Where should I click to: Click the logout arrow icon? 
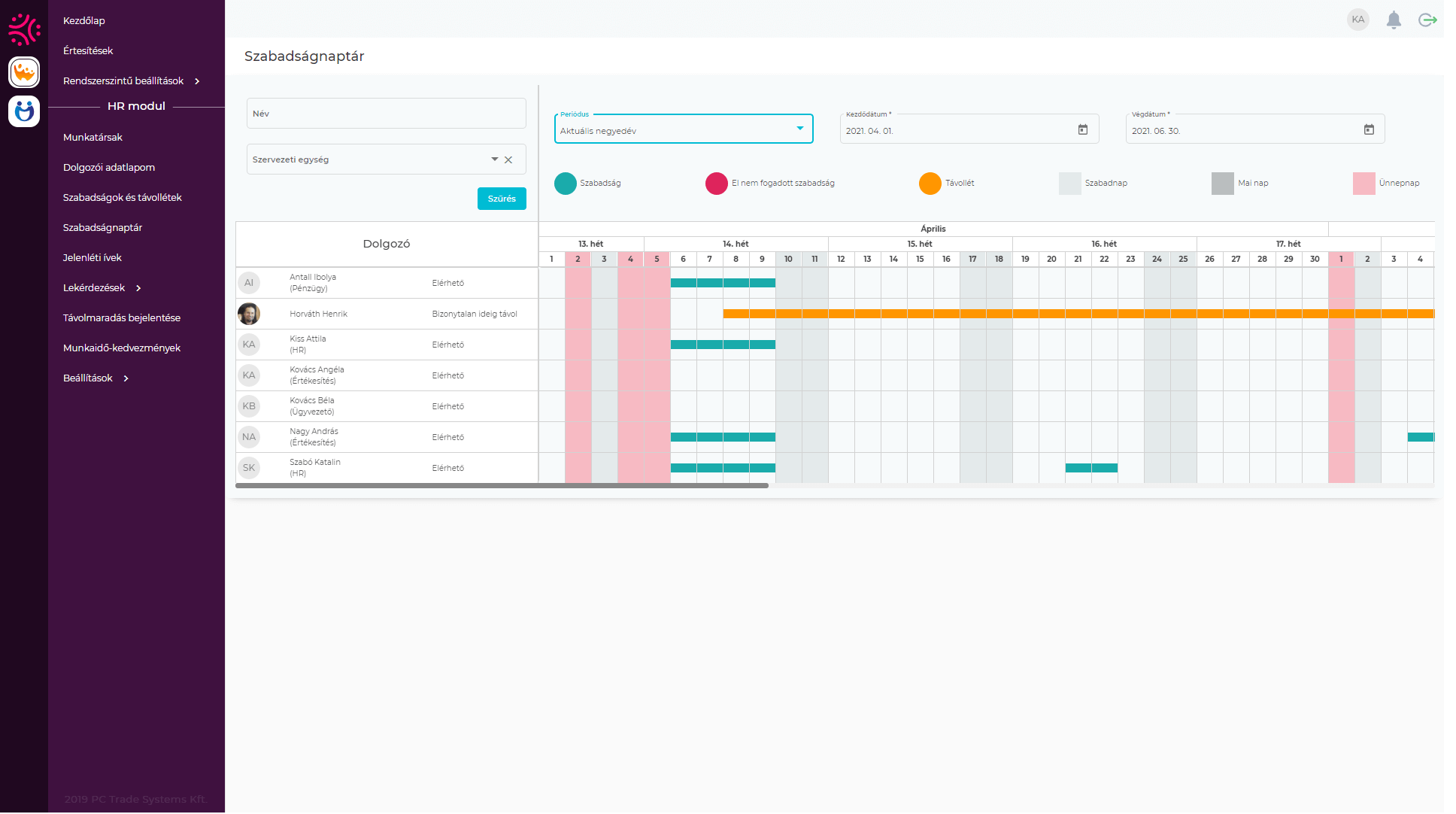tap(1427, 20)
